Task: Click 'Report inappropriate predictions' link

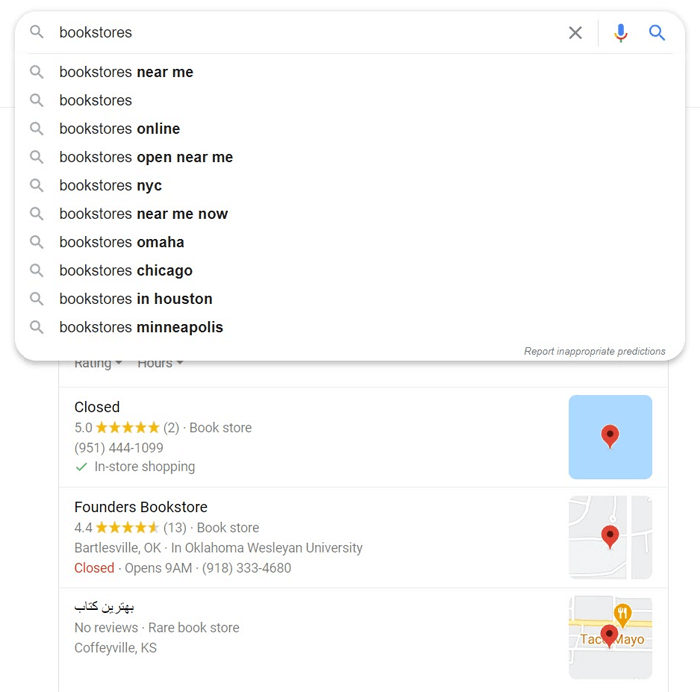Action: coord(595,351)
